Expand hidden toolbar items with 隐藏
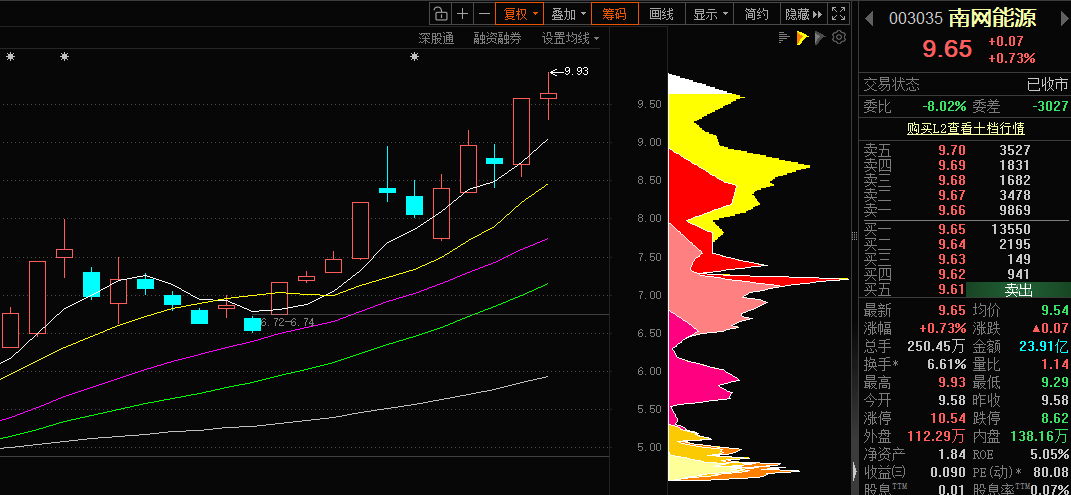 [805, 14]
